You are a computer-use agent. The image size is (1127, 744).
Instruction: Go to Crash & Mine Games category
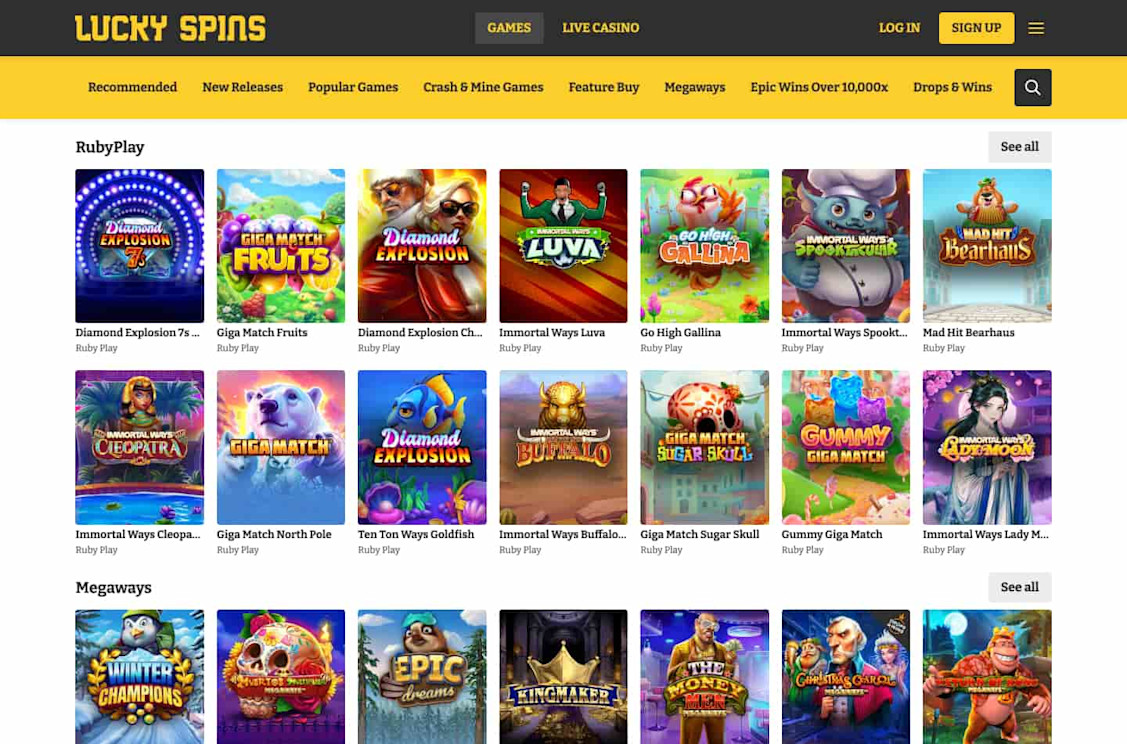483,87
